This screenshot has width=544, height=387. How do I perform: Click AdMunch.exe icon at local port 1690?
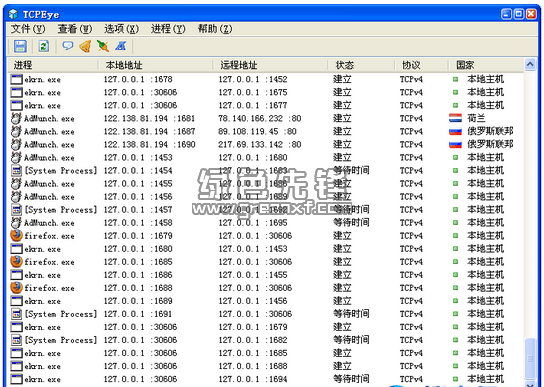point(16,144)
